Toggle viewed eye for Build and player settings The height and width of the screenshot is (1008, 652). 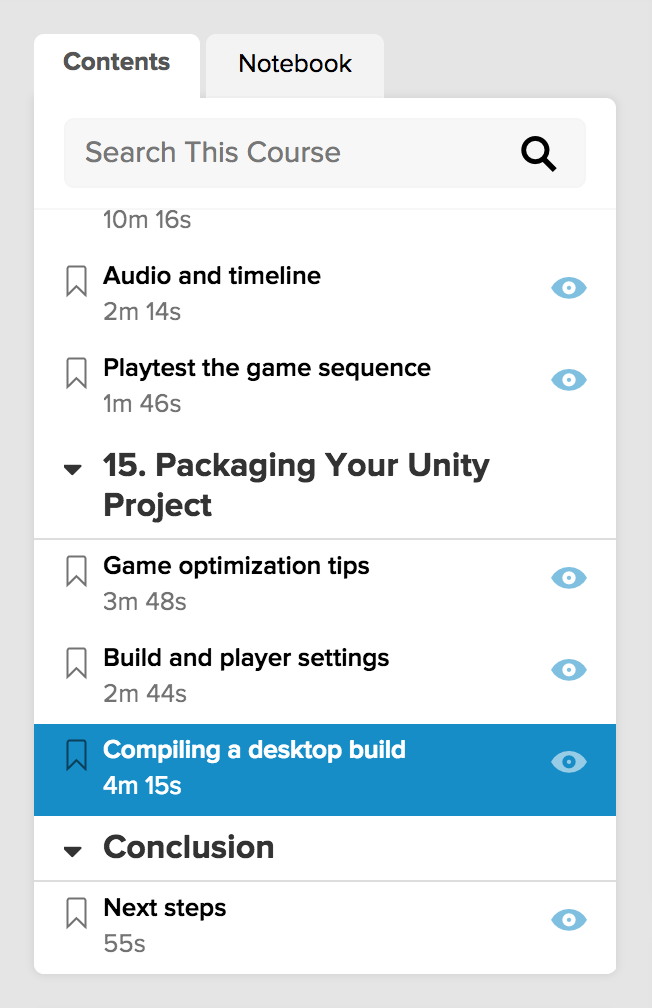[569, 670]
